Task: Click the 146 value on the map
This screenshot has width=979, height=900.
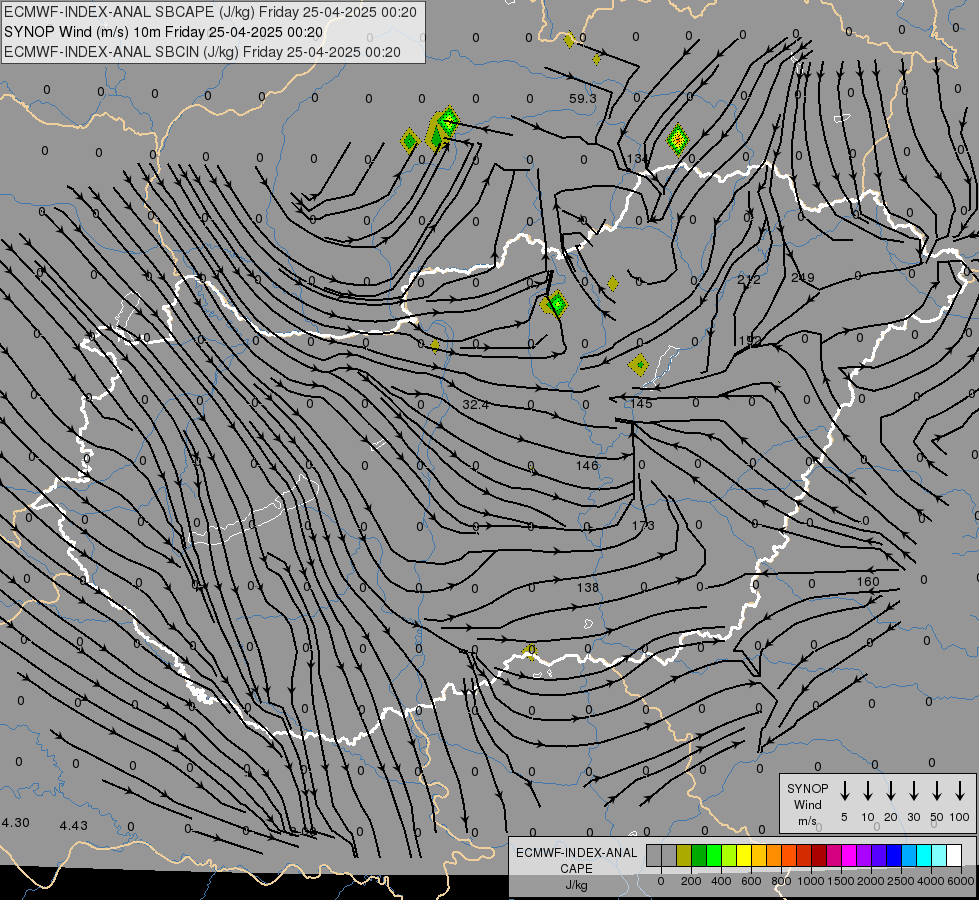Action: tap(587, 465)
